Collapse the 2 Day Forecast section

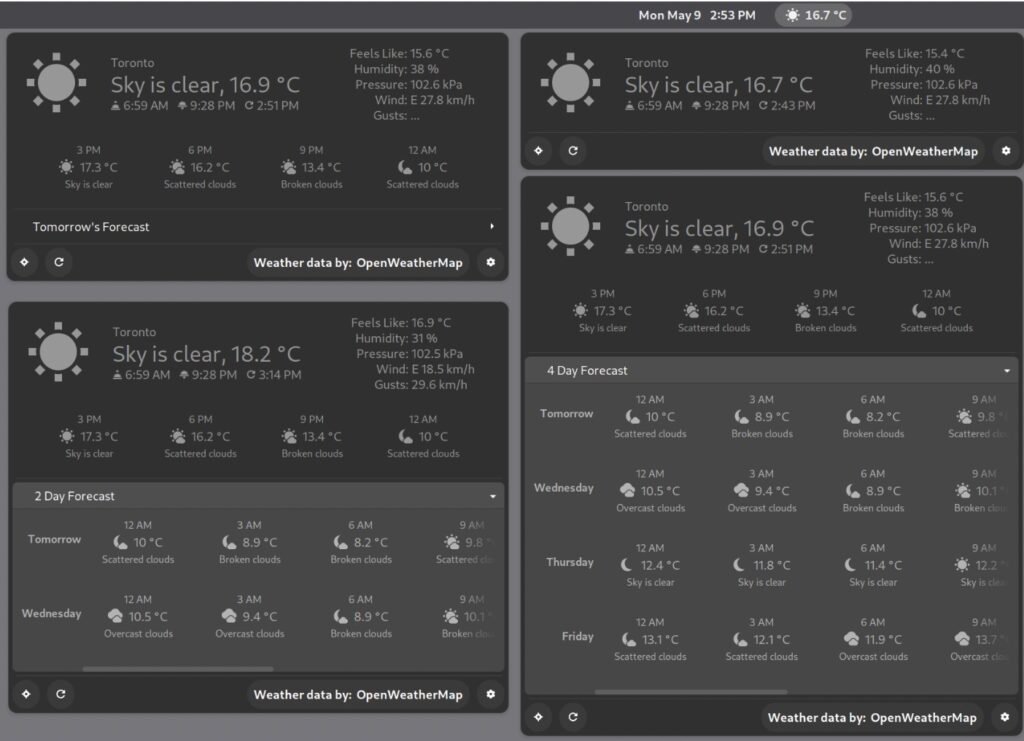pos(258,496)
